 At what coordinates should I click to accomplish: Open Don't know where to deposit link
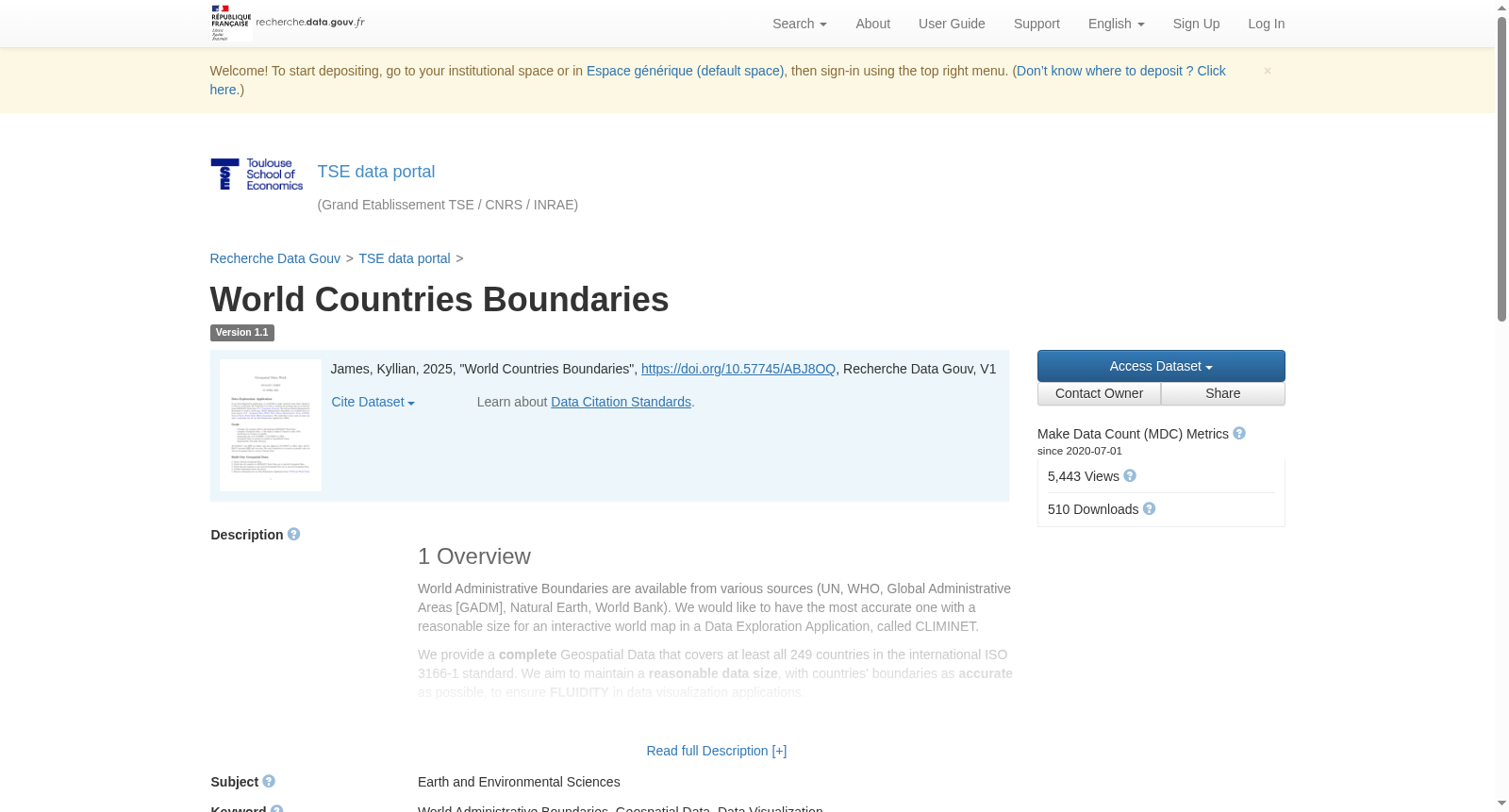(x=1120, y=71)
